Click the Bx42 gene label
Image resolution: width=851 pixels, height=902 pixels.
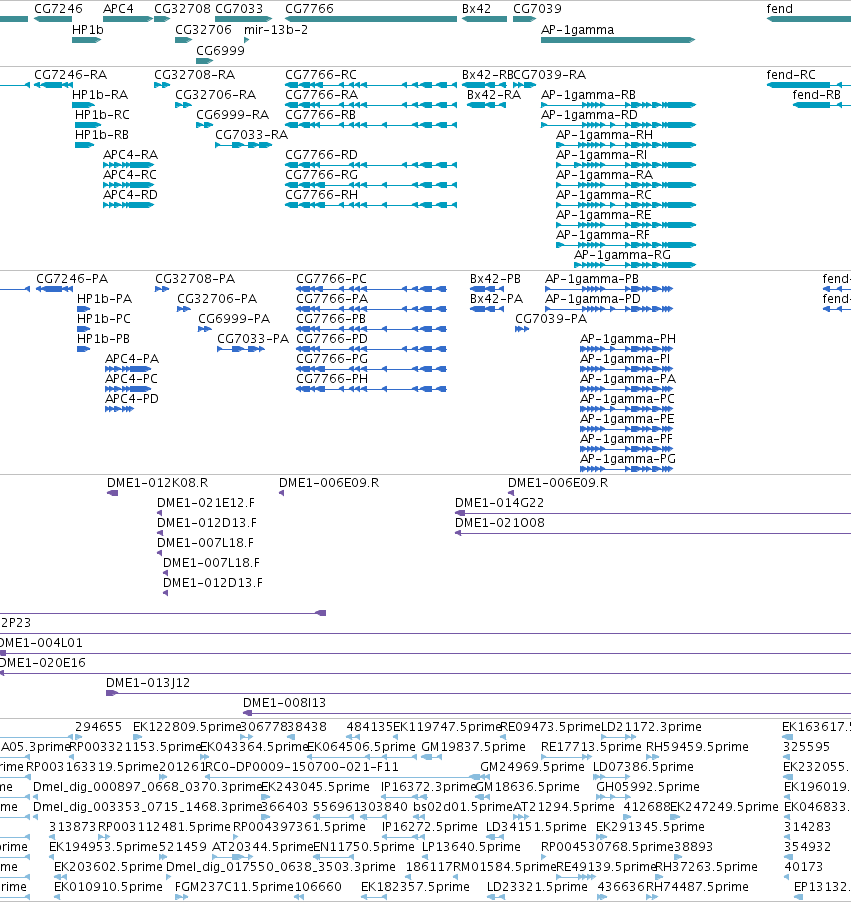click(x=476, y=9)
